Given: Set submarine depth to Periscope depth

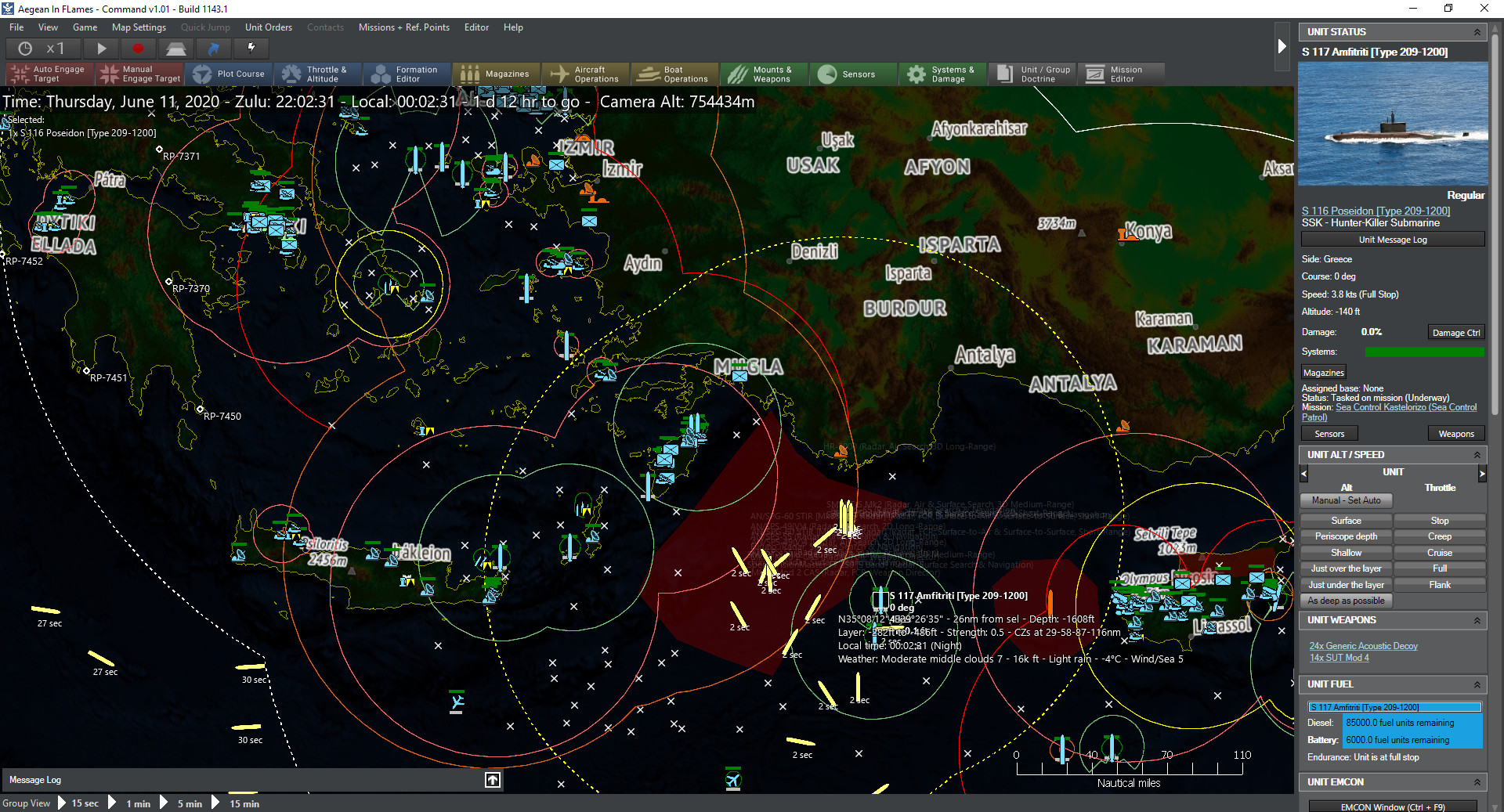Looking at the screenshot, I should (x=1346, y=536).
